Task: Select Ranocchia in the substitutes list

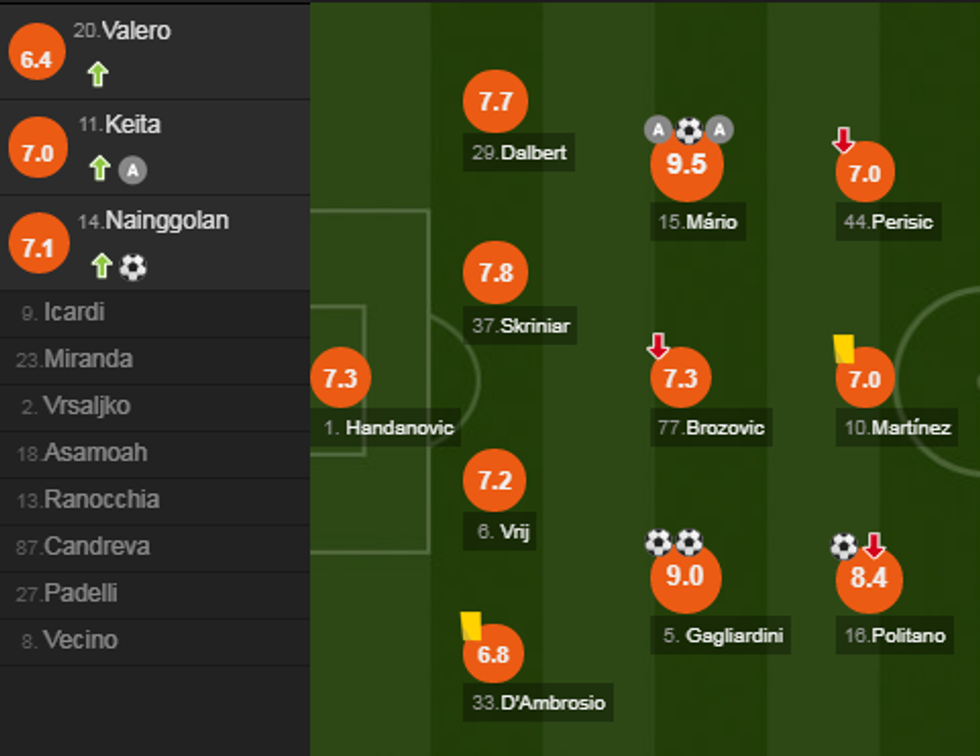Action: point(101,499)
